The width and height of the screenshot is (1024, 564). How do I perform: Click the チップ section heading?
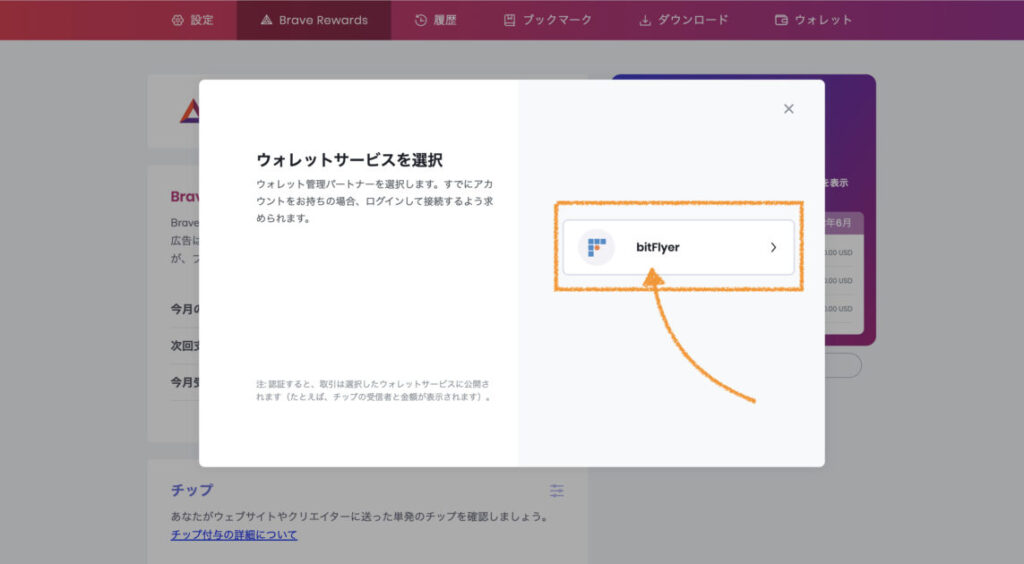coord(191,490)
